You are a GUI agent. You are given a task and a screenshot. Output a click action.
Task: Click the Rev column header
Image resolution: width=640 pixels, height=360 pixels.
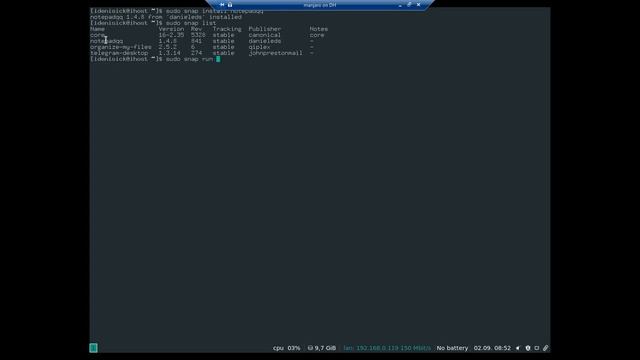pyautogui.click(x=196, y=29)
